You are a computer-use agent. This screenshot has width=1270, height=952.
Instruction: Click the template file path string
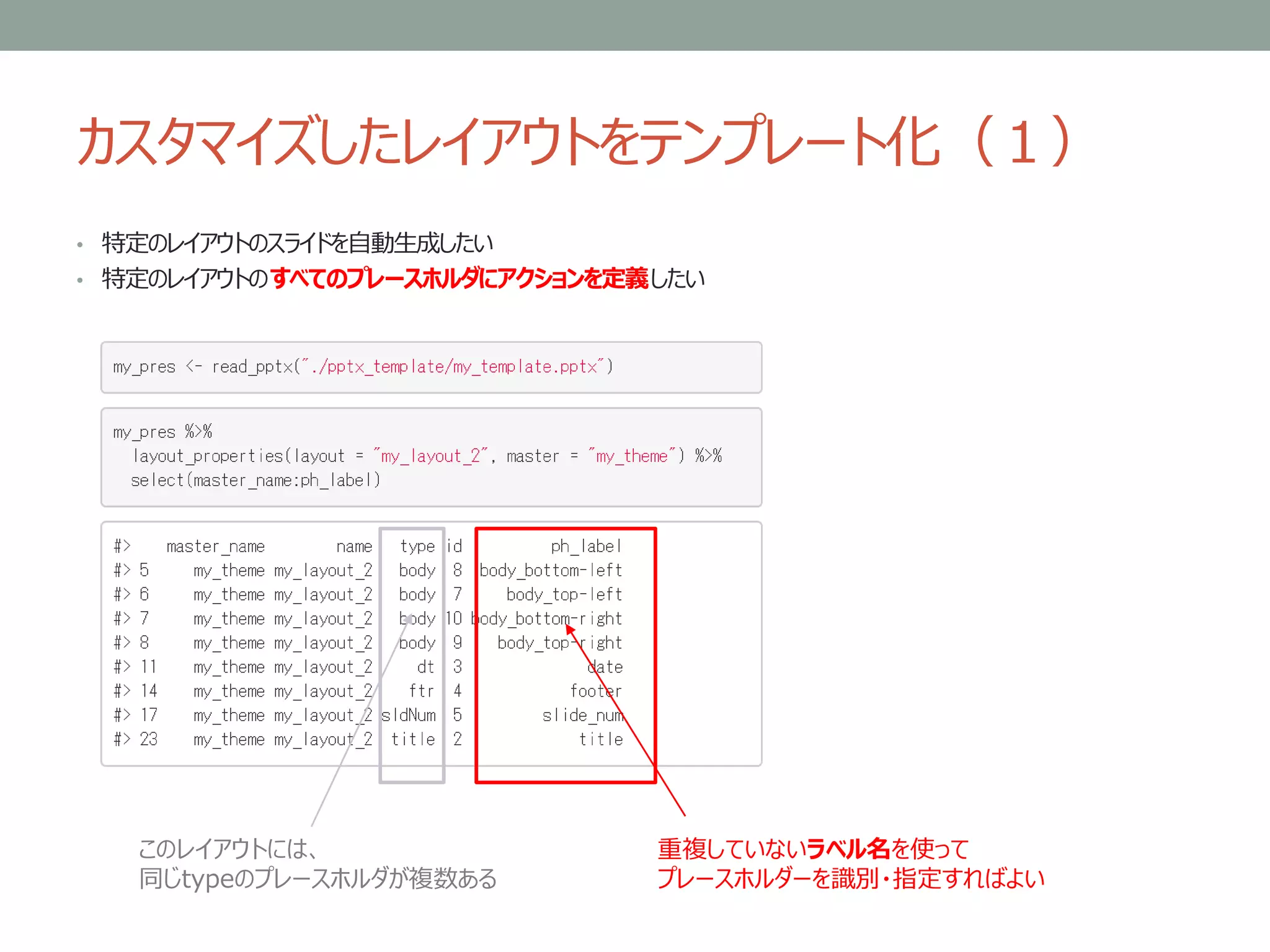[453, 367]
